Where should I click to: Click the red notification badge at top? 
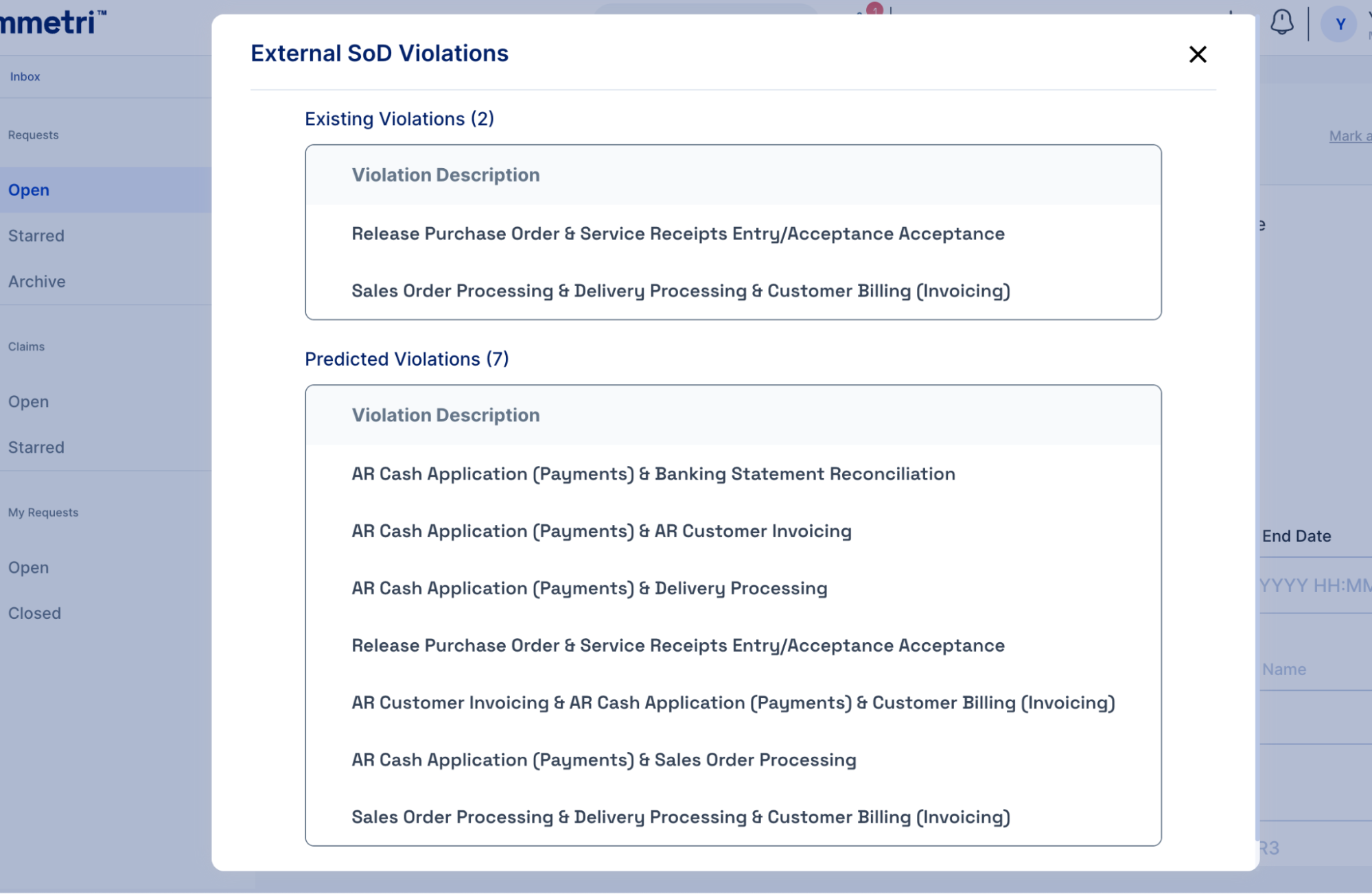[874, 10]
